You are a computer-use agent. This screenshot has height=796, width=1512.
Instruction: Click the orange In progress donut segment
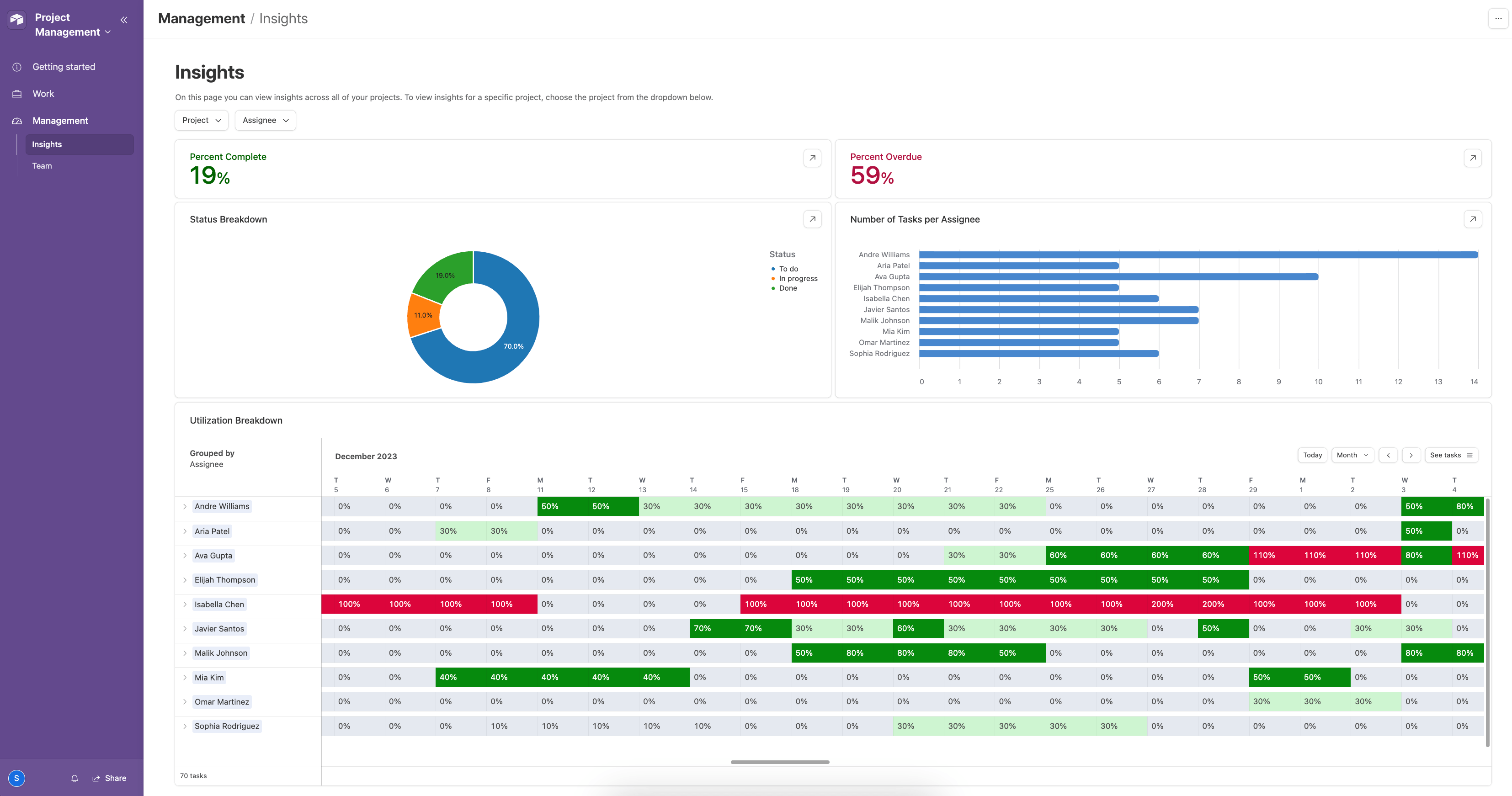pyautogui.click(x=423, y=316)
